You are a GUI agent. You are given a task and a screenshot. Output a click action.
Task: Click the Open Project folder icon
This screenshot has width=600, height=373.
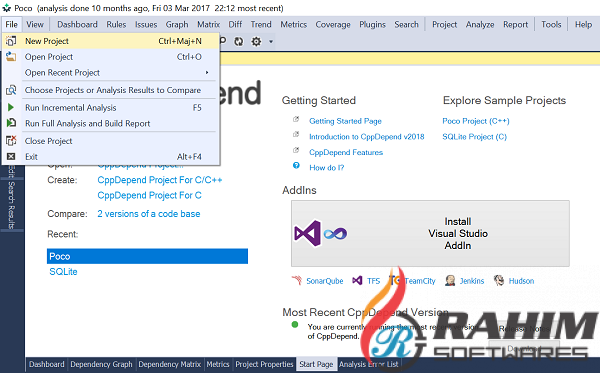[x=11, y=57]
